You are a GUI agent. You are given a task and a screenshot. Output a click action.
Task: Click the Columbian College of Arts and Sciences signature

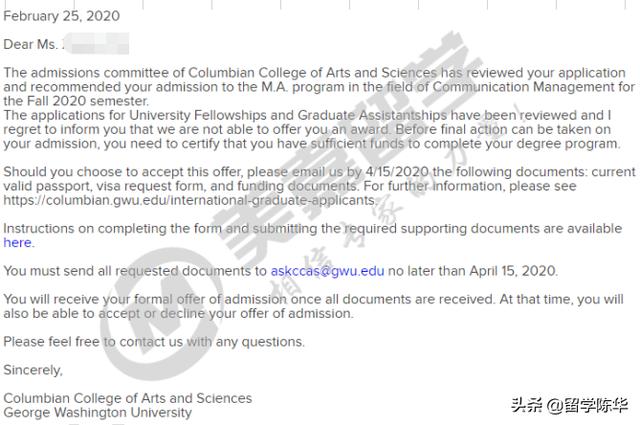coord(128,398)
